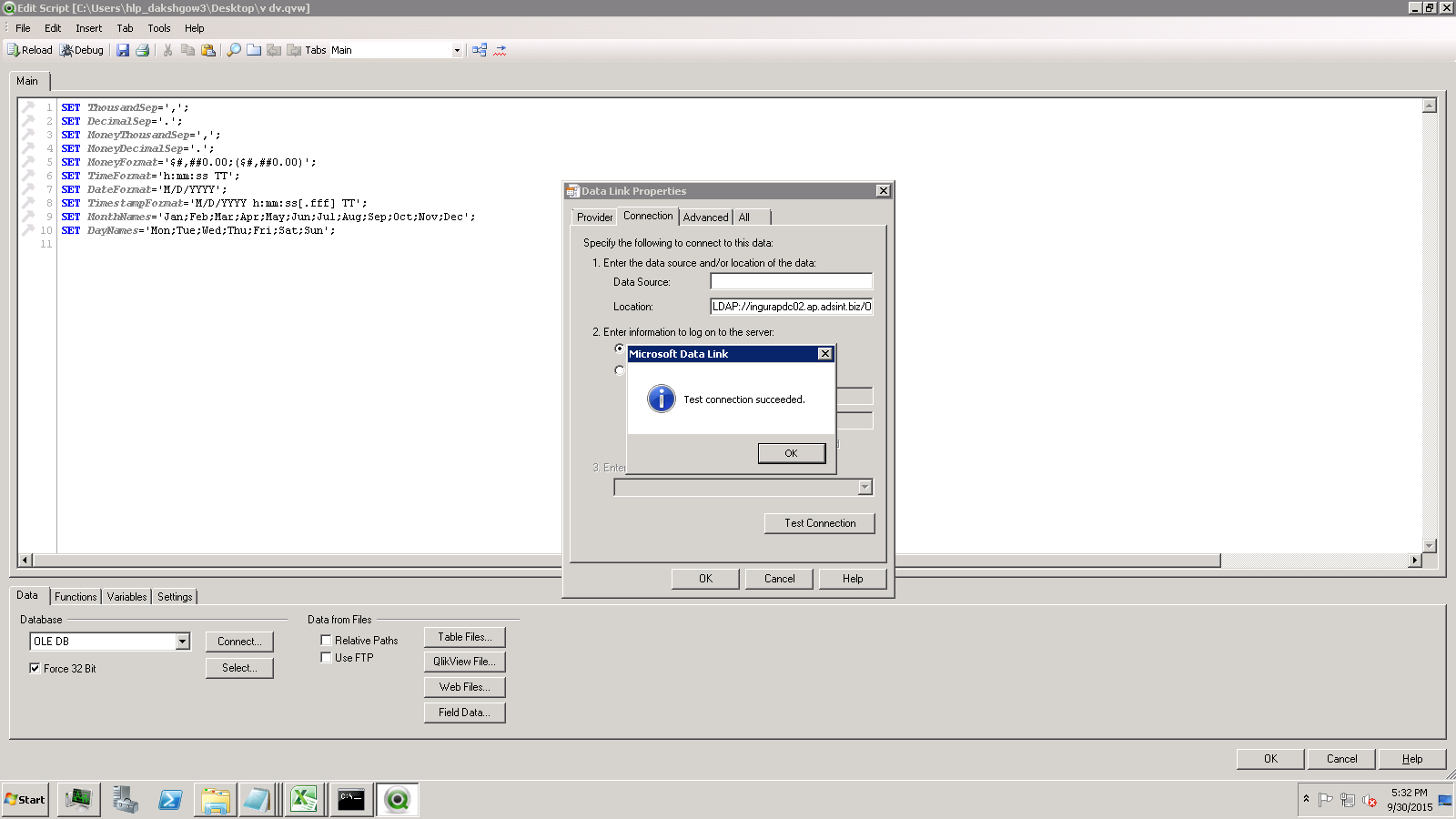Switch to the Variables tab
The height and width of the screenshot is (819, 1456).
[x=126, y=597]
